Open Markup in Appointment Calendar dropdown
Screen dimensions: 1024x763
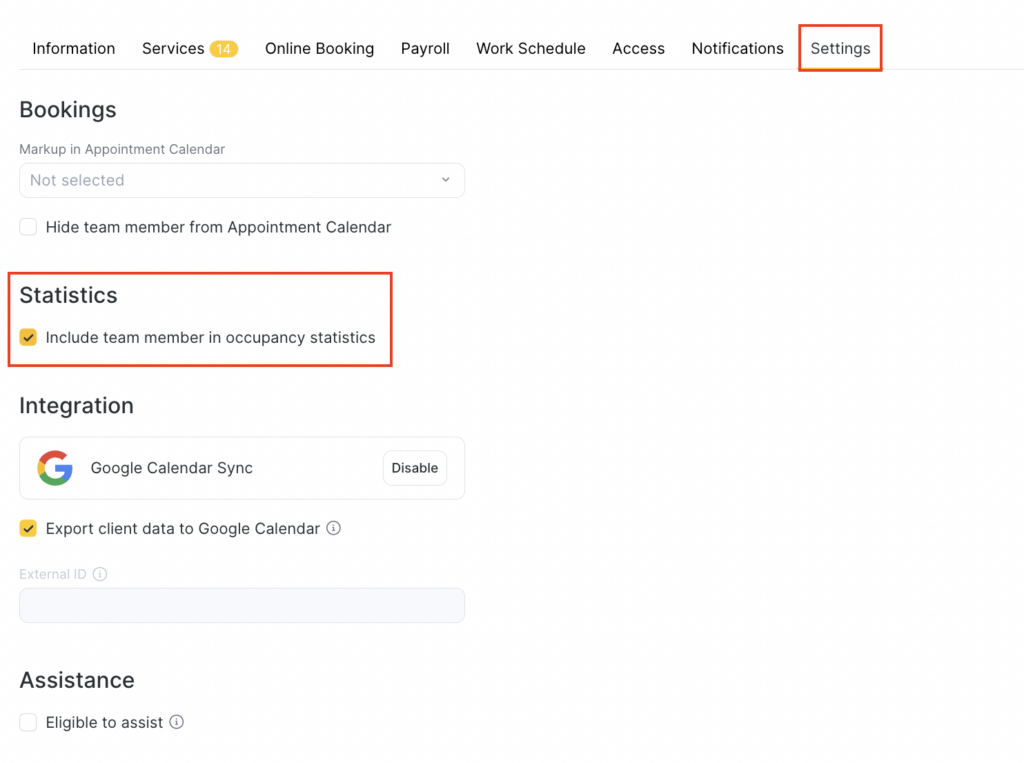(242, 180)
